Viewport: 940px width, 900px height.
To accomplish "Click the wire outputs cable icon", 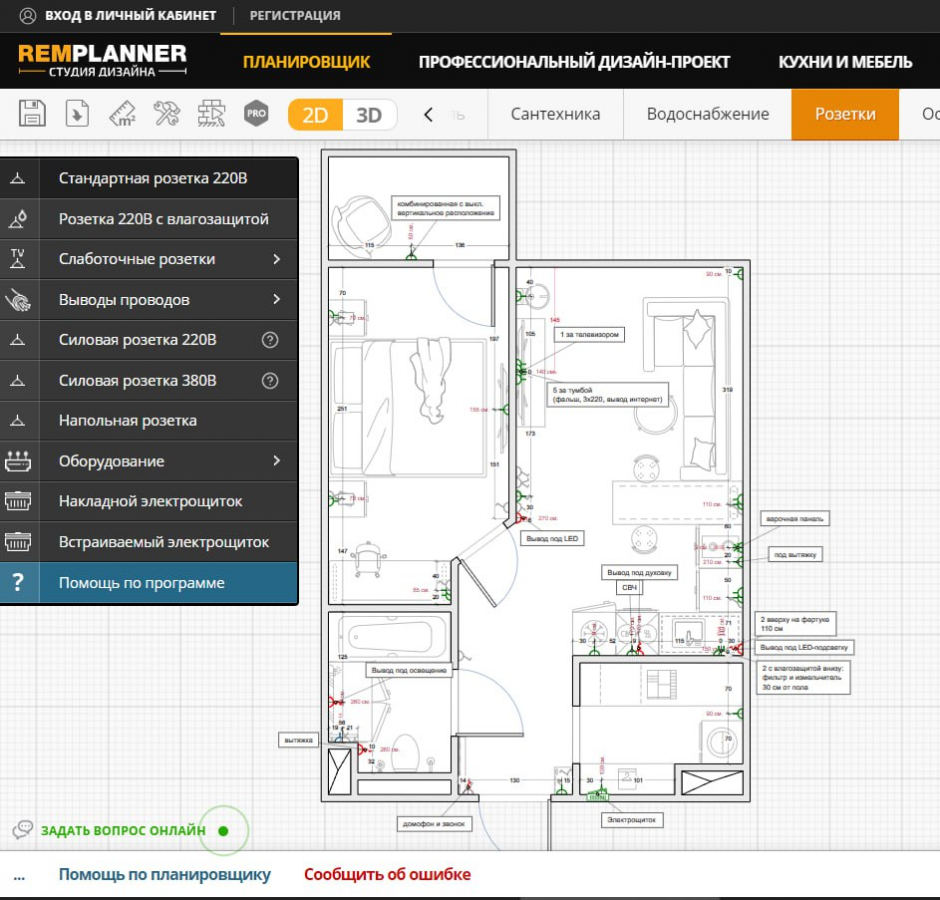I will [x=18, y=300].
